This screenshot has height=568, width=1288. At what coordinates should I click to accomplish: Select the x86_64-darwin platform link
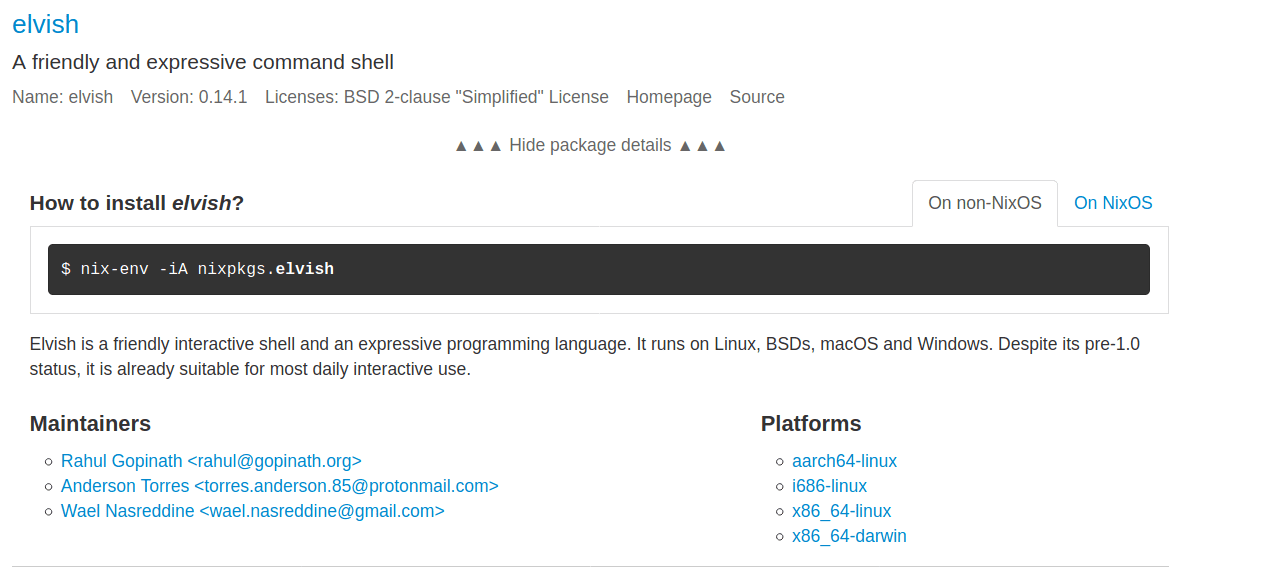click(x=849, y=536)
